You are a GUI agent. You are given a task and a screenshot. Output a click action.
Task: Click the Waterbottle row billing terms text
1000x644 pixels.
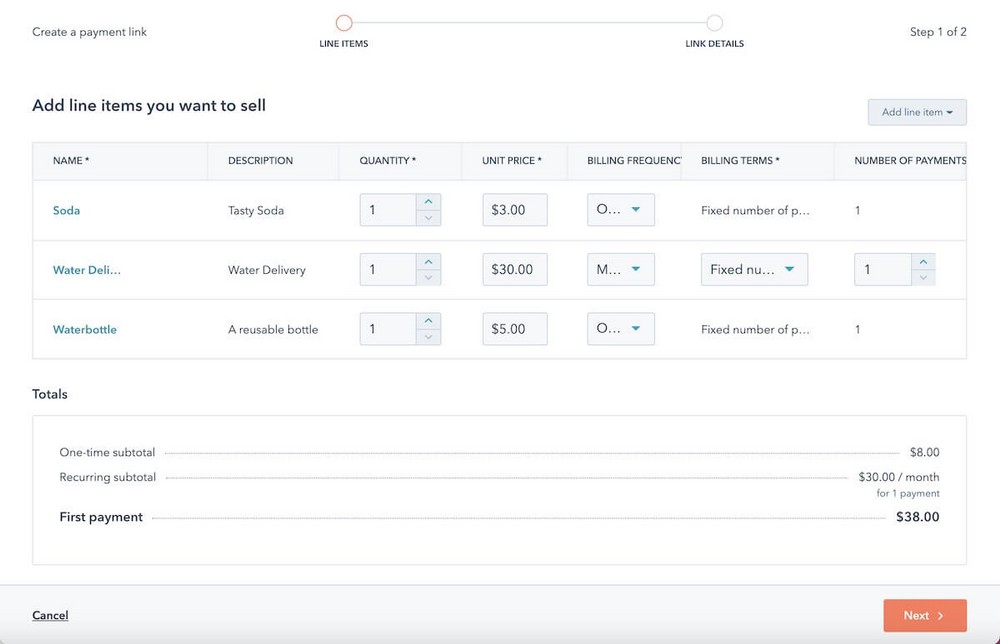755,330
